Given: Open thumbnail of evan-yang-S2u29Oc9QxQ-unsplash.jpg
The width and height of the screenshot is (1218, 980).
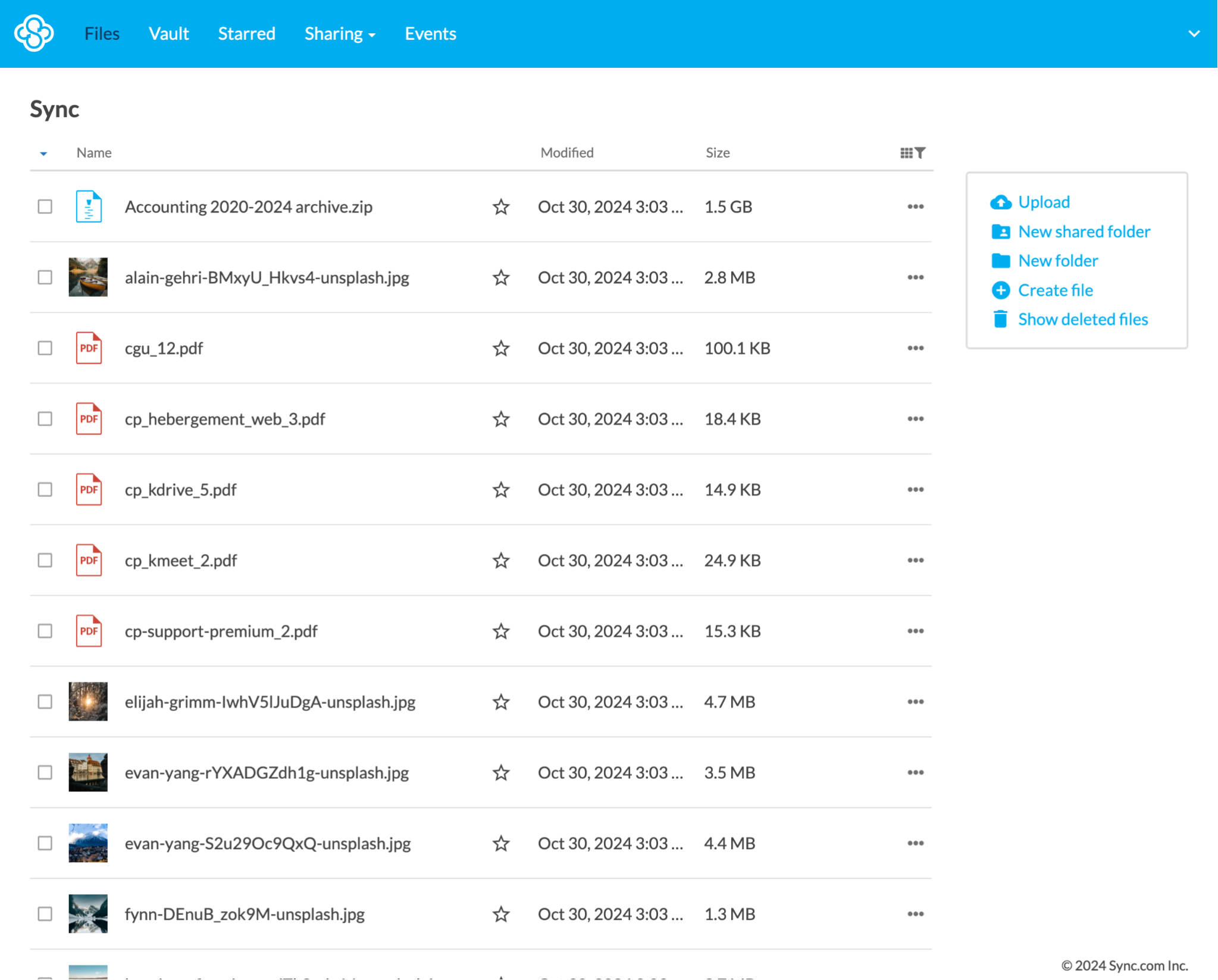Looking at the screenshot, I should pos(88,843).
